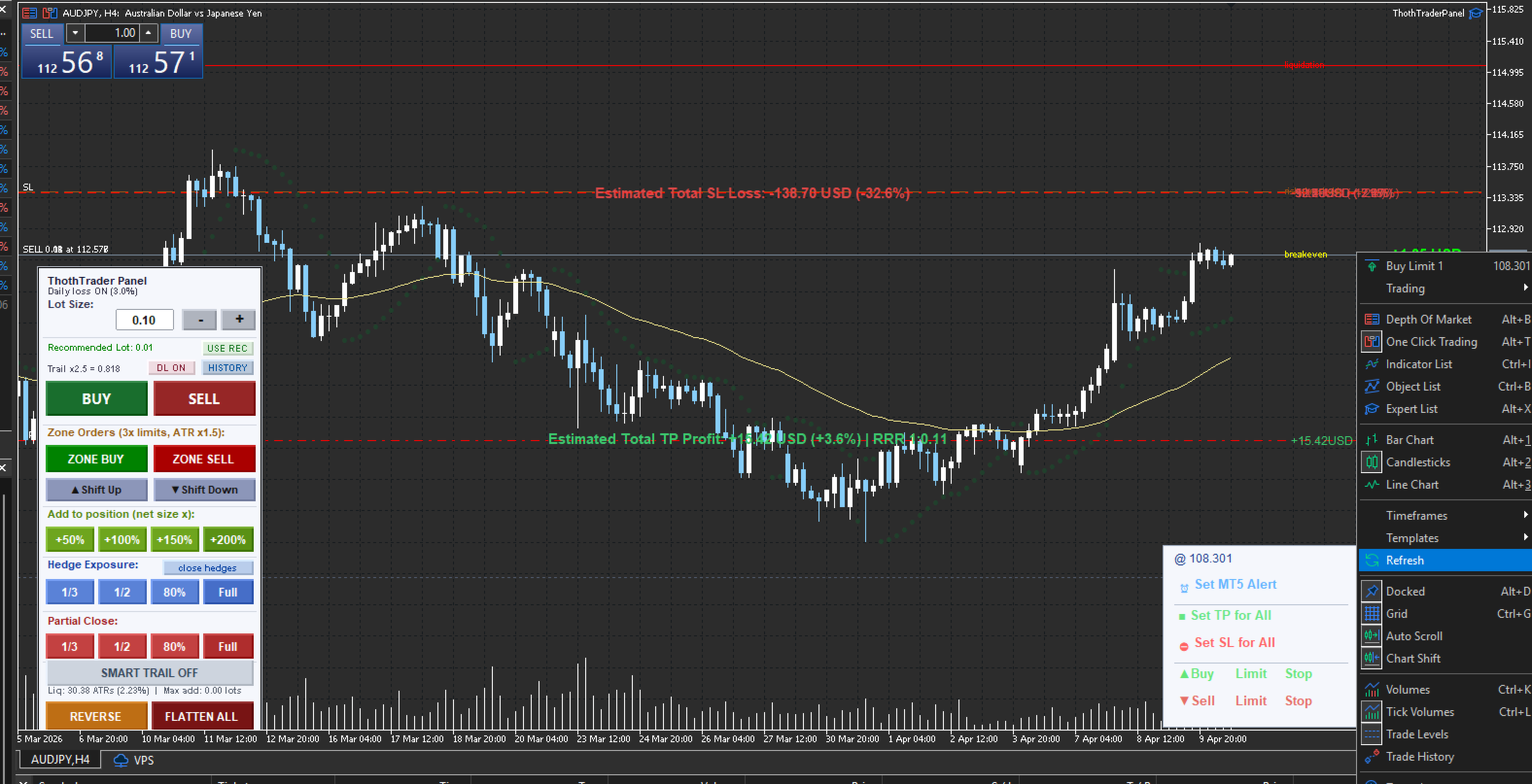This screenshot has height=784, width=1532.
Task: Click 80% Partial Close button
Action: click(x=175, y=646)
